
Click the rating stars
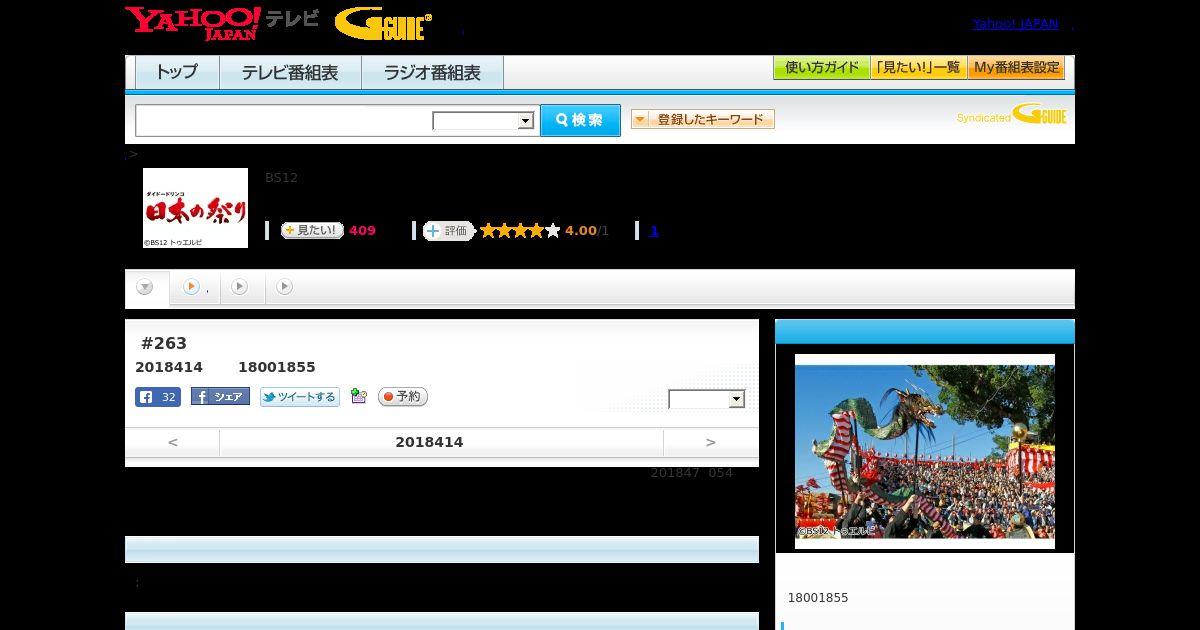pyautogui.click(x=520, y=231)
